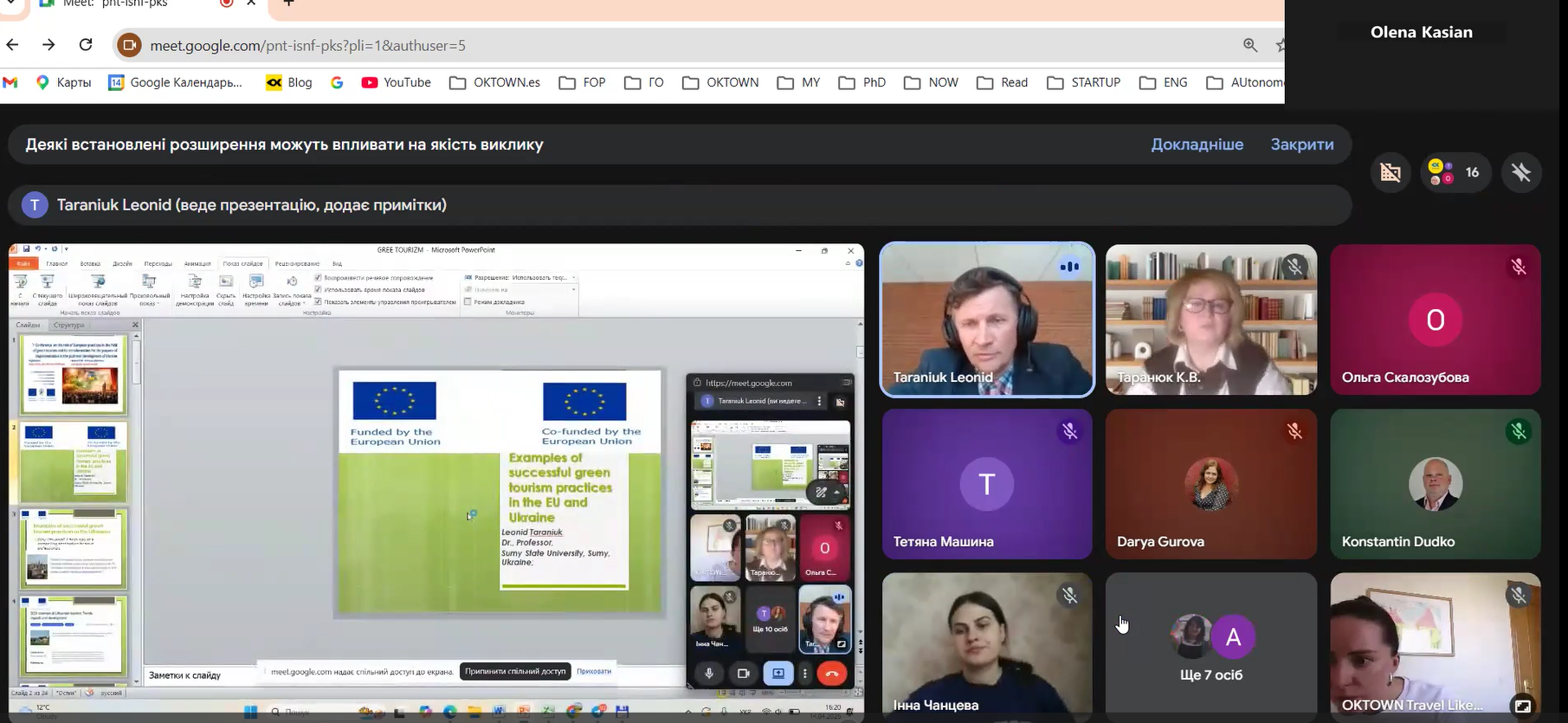The width and height of the screenshot is (1568, 723).
Task: Open the YouTube bookmark
Action: click(396, 82)
